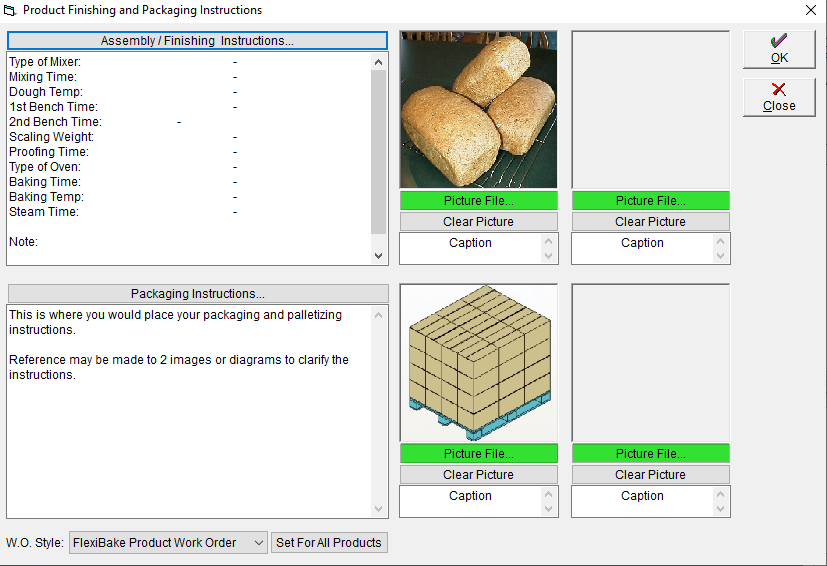Viewport: 827px width, 566px height.
Task: Select the palletized boxes picture thumbnail
Action: point(478,363)
